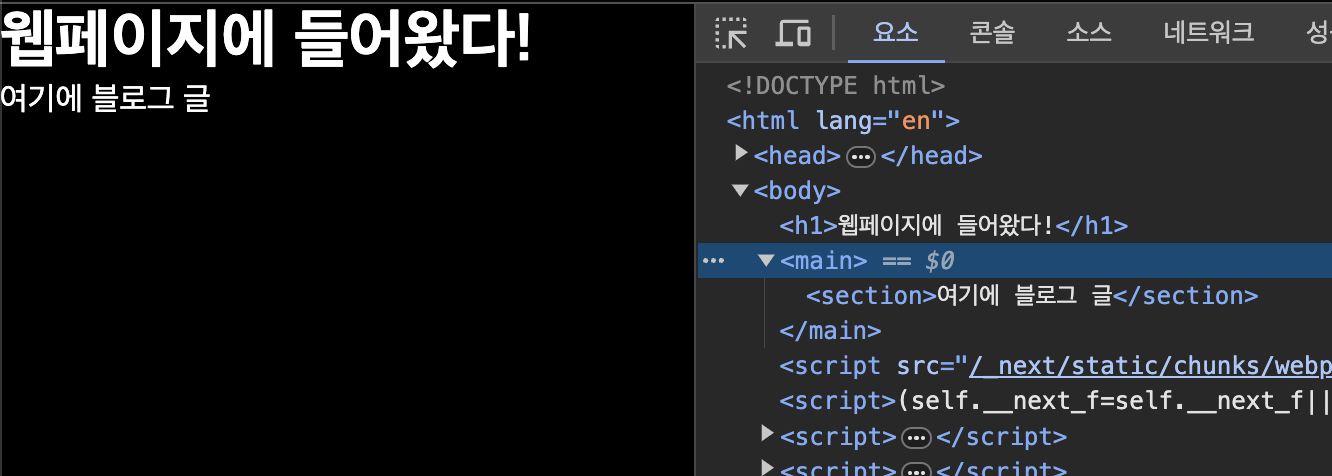Expand the first collapsed script node
The width and height of the screenshot is (1332, 476).
pos(767,434)
